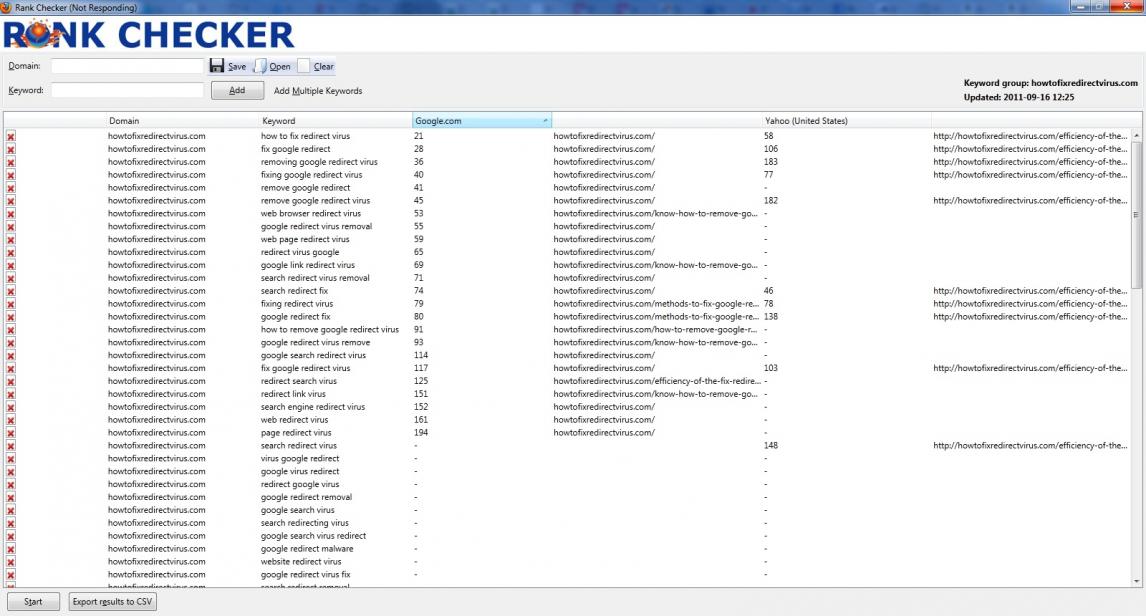Remove the 'redirect virus google' row

(11, 253)
